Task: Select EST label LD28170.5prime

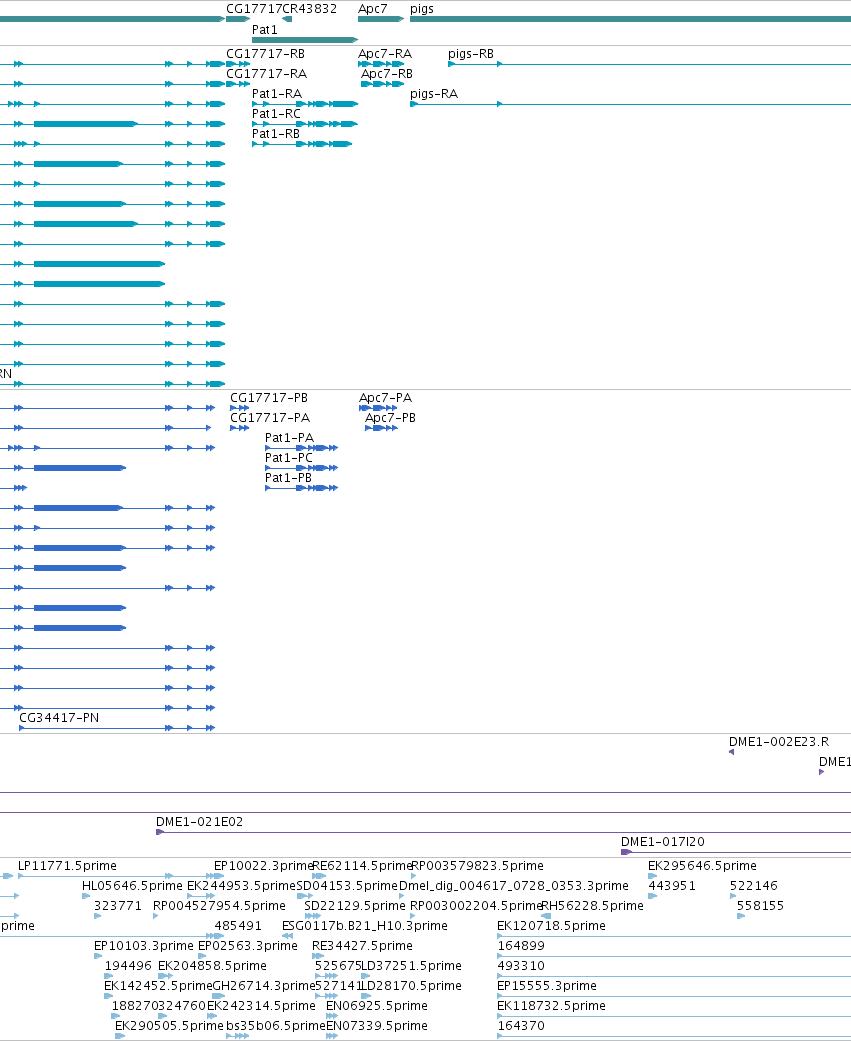Action: tap(412, 985)
